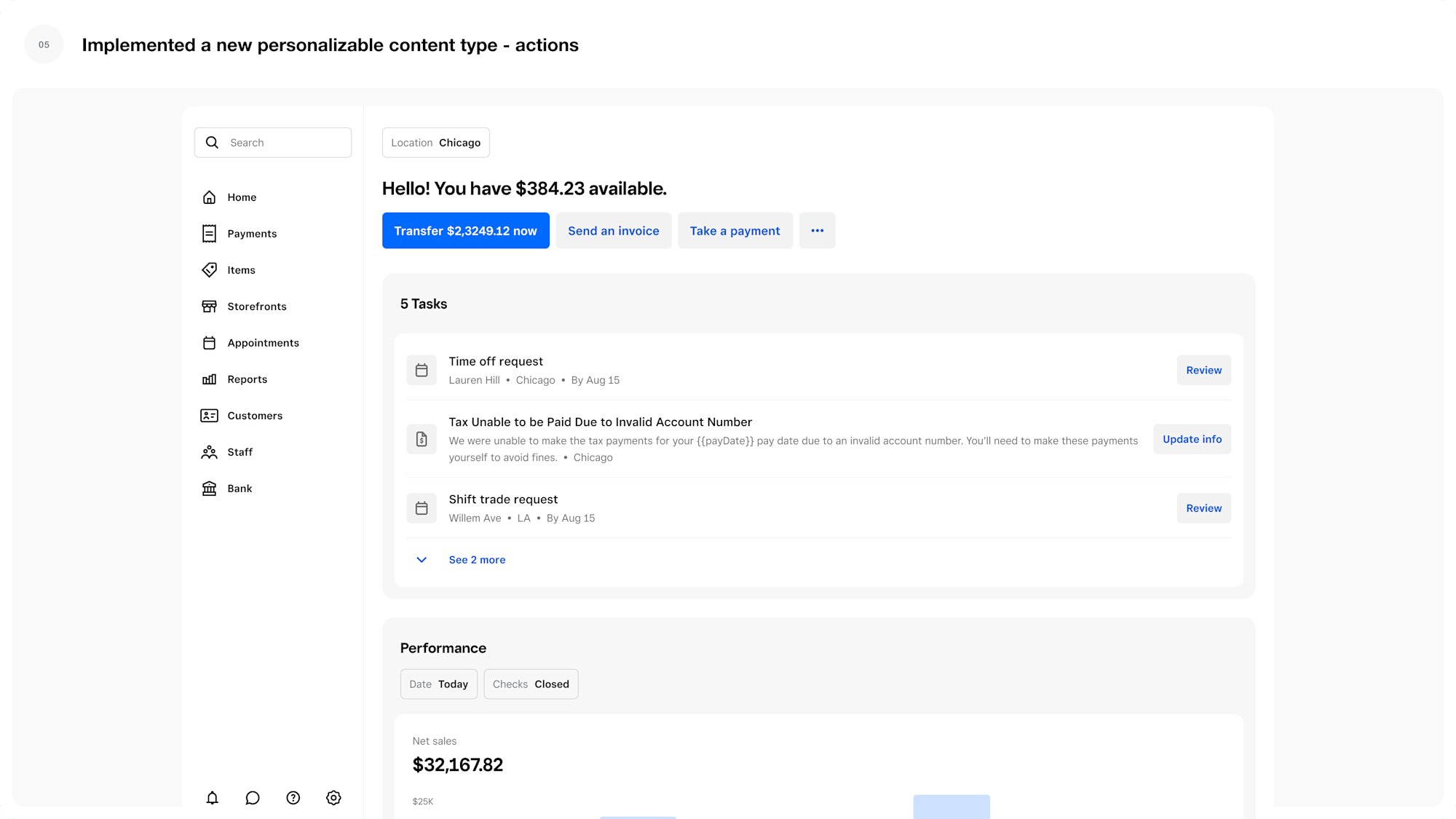Click the Performance heading

click(x=443, y=648)
